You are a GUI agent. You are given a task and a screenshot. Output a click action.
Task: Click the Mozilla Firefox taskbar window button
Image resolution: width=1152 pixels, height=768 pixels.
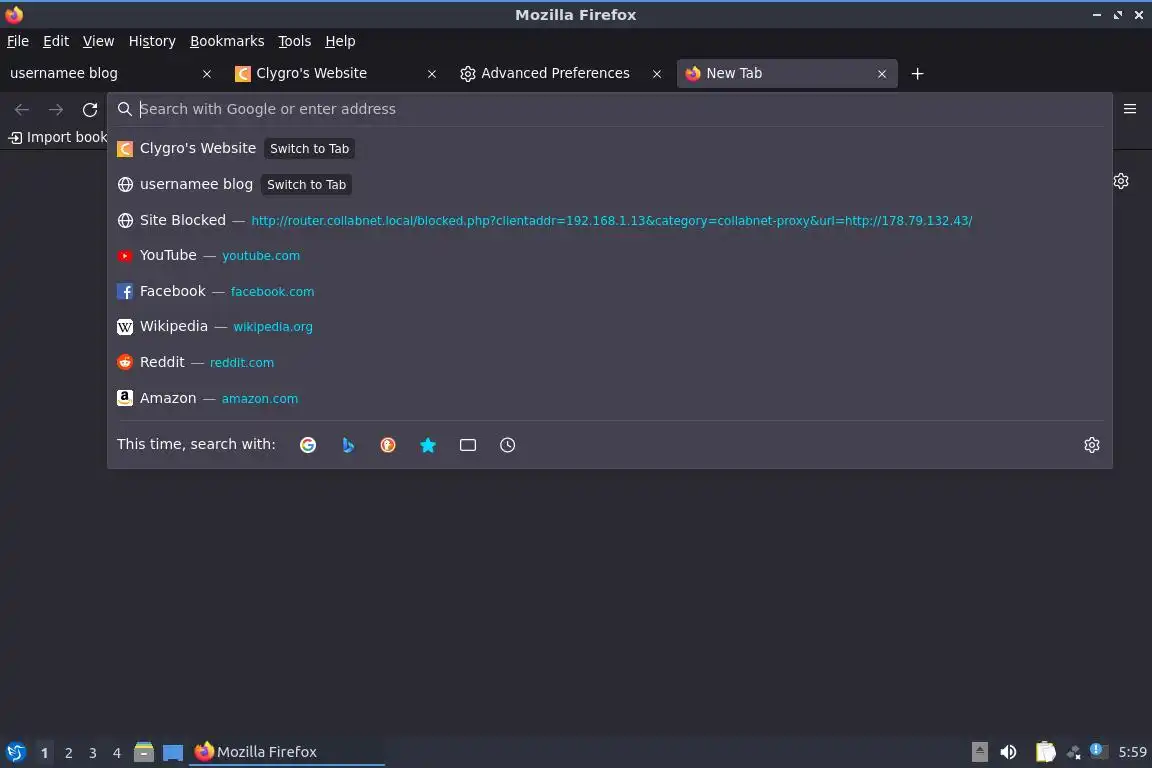point(287,752)
